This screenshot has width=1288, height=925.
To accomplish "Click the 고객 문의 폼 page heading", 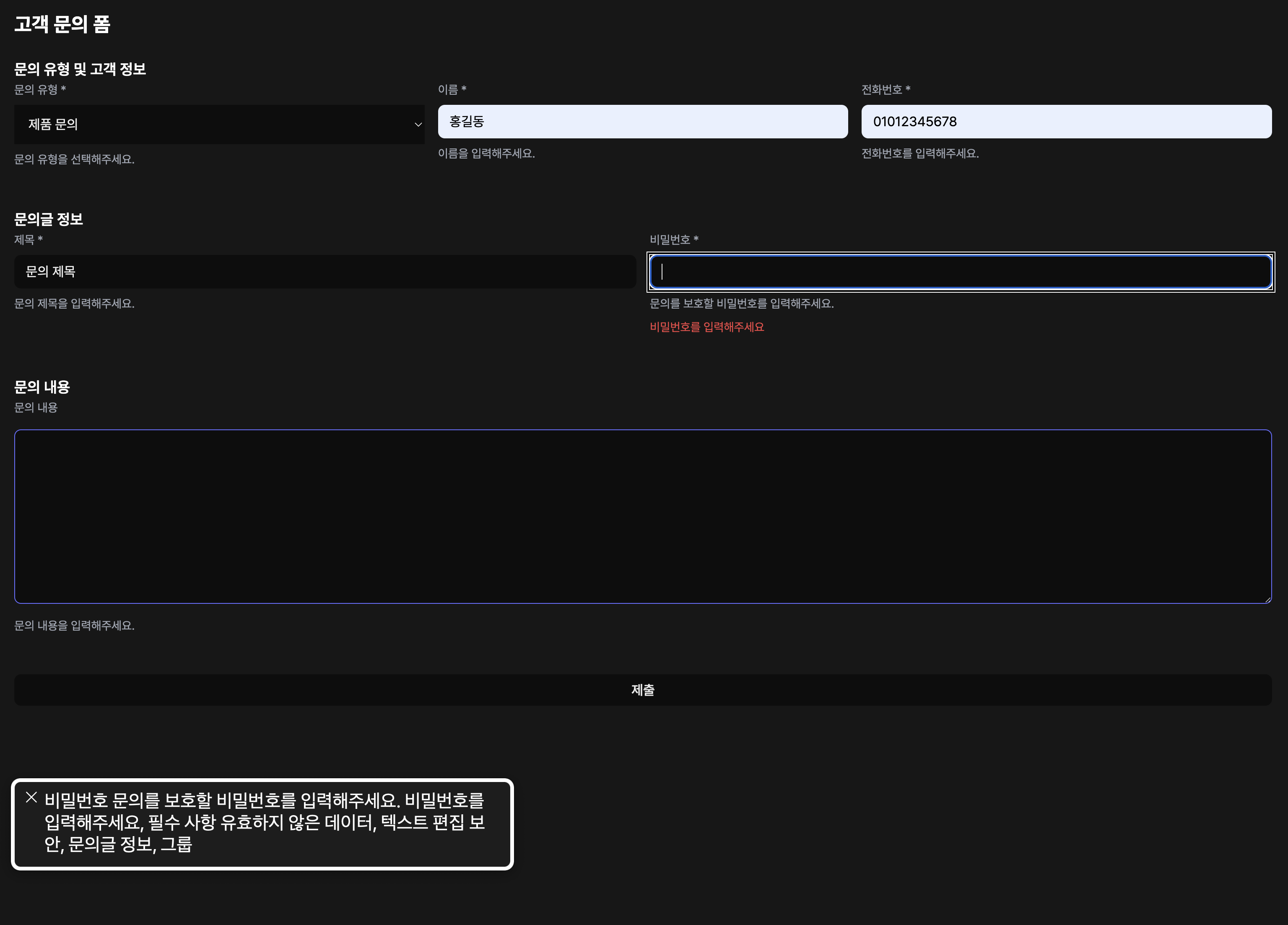I will [62, 24].
